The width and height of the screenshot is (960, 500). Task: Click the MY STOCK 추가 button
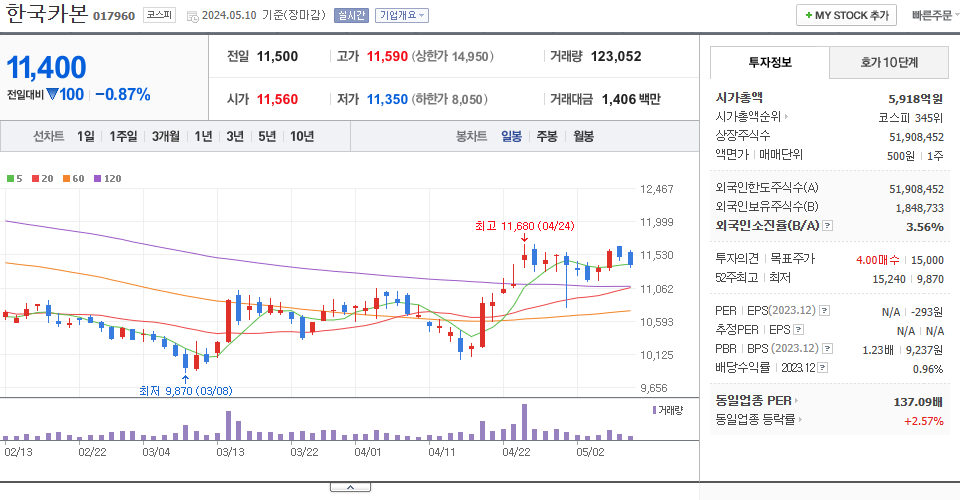click(x=846, y=15)
